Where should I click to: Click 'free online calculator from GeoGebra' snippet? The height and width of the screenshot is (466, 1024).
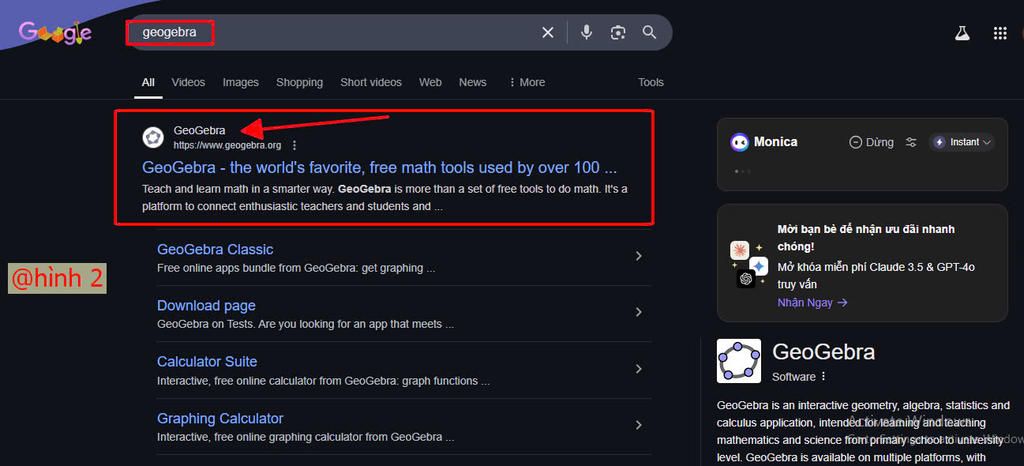323,381
